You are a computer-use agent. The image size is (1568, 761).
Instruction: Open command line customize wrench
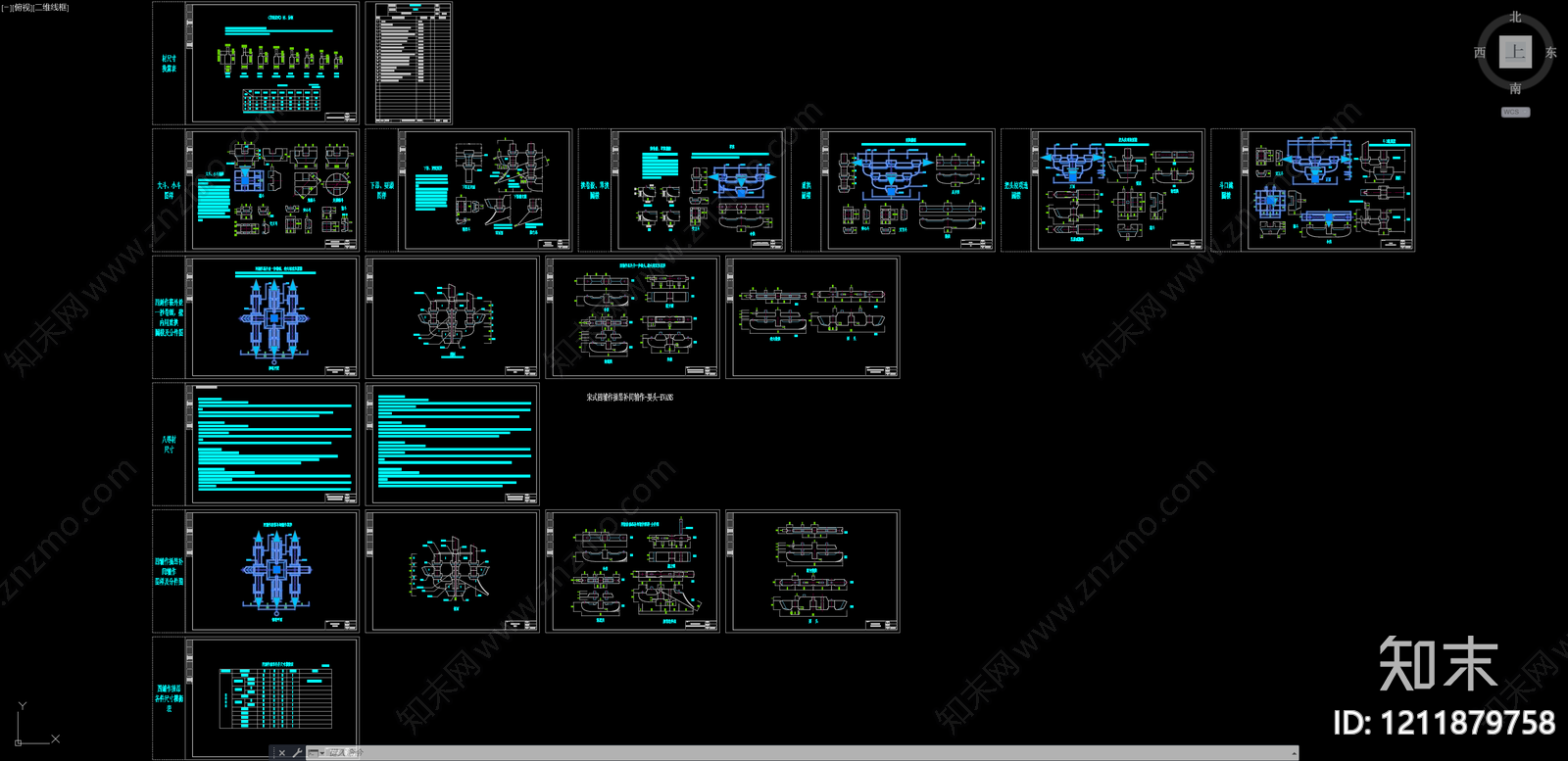pos(297,753)
